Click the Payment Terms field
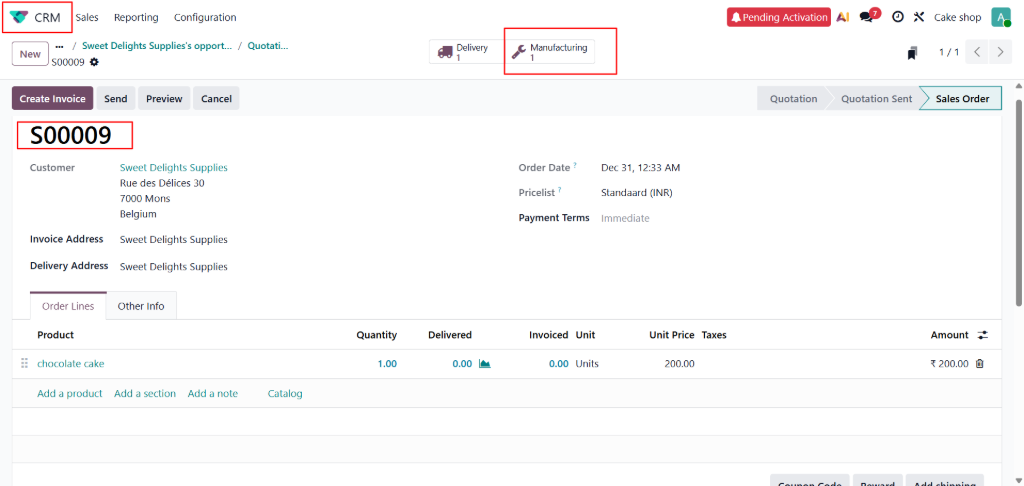 pyautogui.click(x=625, y=218)
